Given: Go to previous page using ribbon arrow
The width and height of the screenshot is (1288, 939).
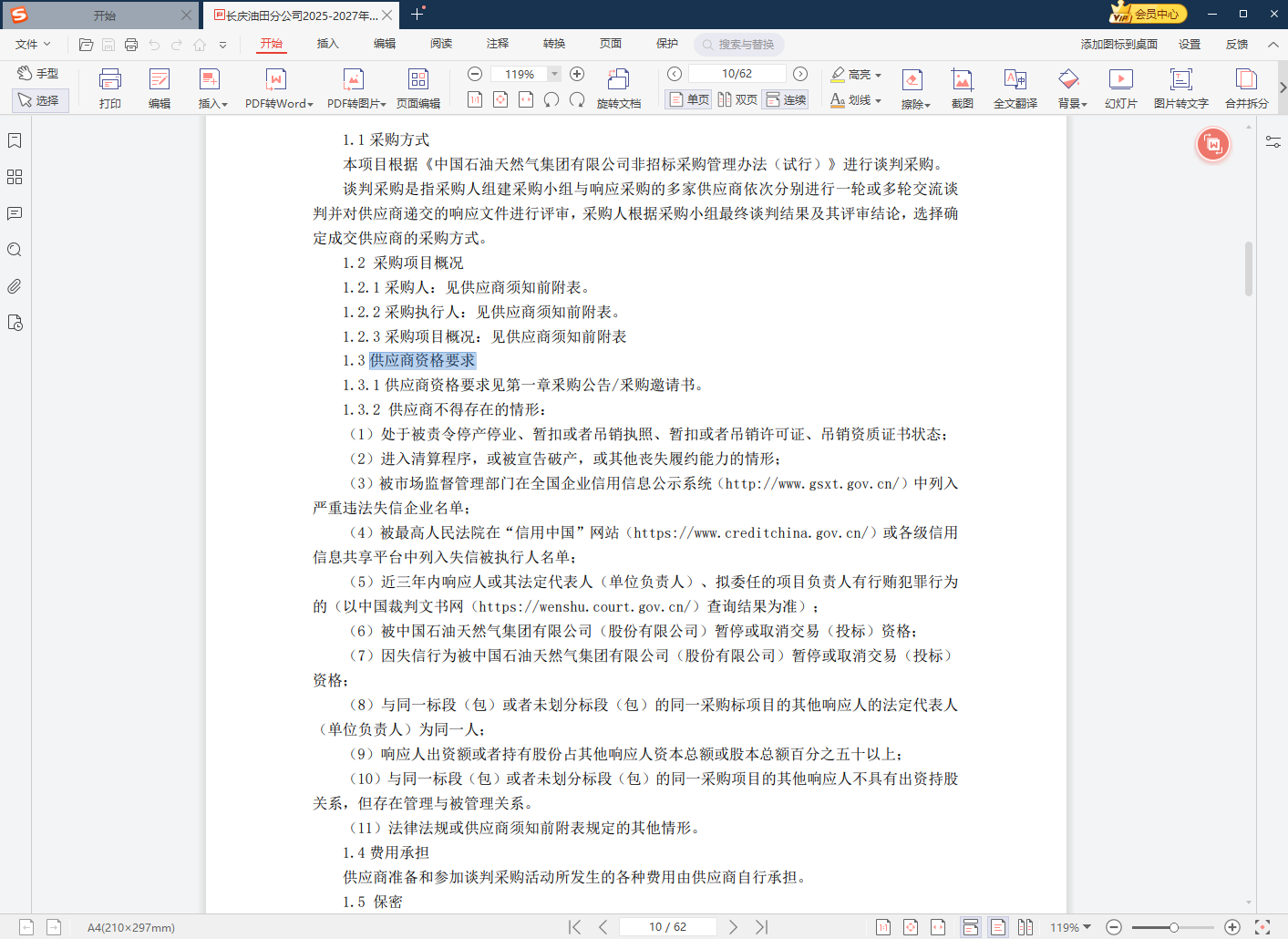Looking at the screenshot, I should coord(675,74).
